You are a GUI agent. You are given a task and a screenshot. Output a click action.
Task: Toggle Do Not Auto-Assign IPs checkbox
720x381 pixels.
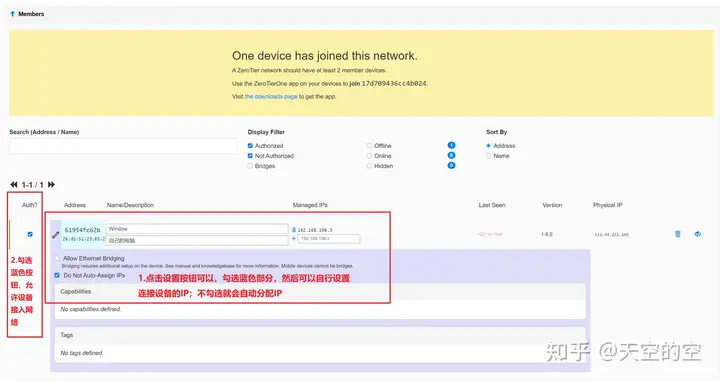coord(57,275)
